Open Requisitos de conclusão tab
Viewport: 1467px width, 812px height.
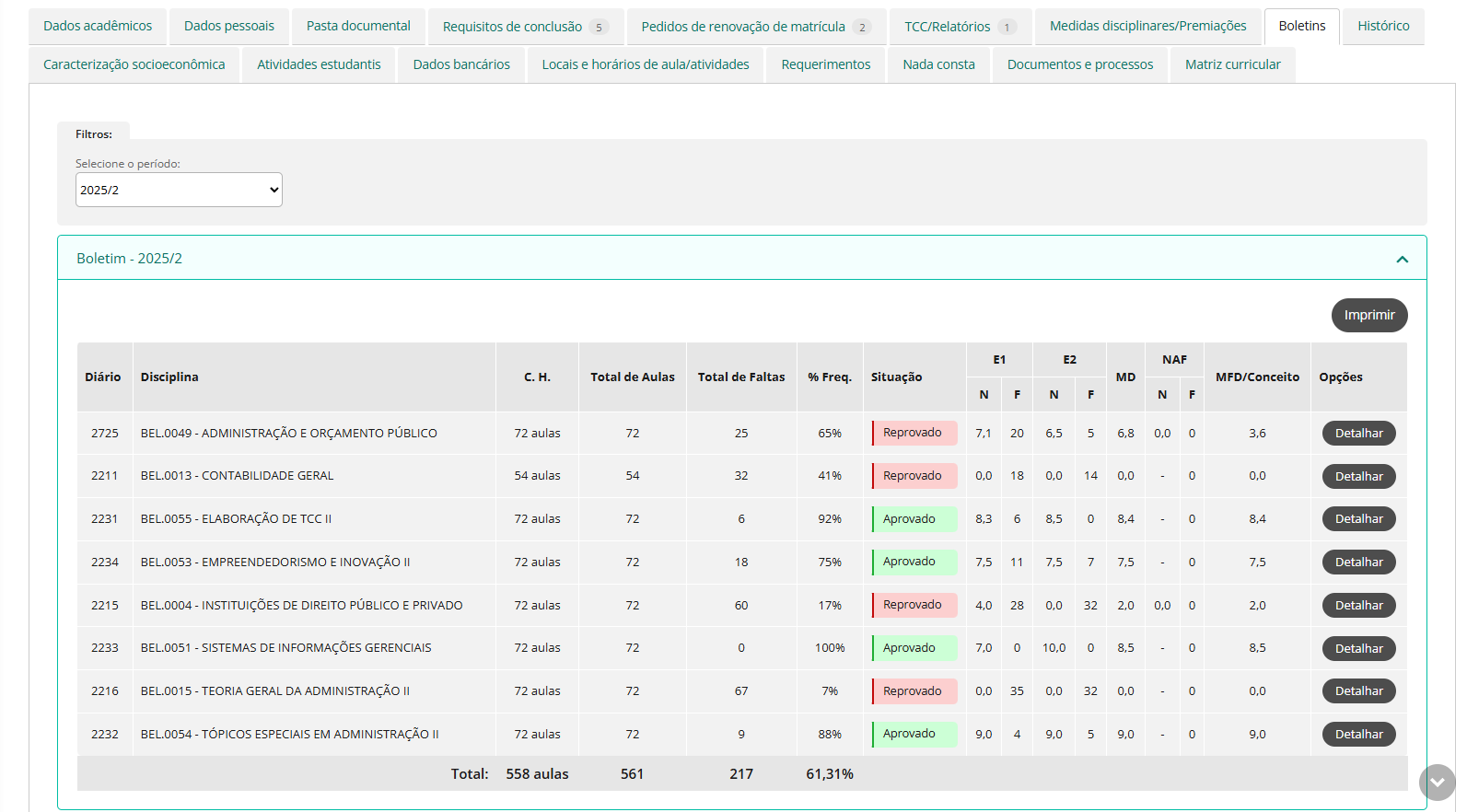pyautogui.click(x=525, y=27)
